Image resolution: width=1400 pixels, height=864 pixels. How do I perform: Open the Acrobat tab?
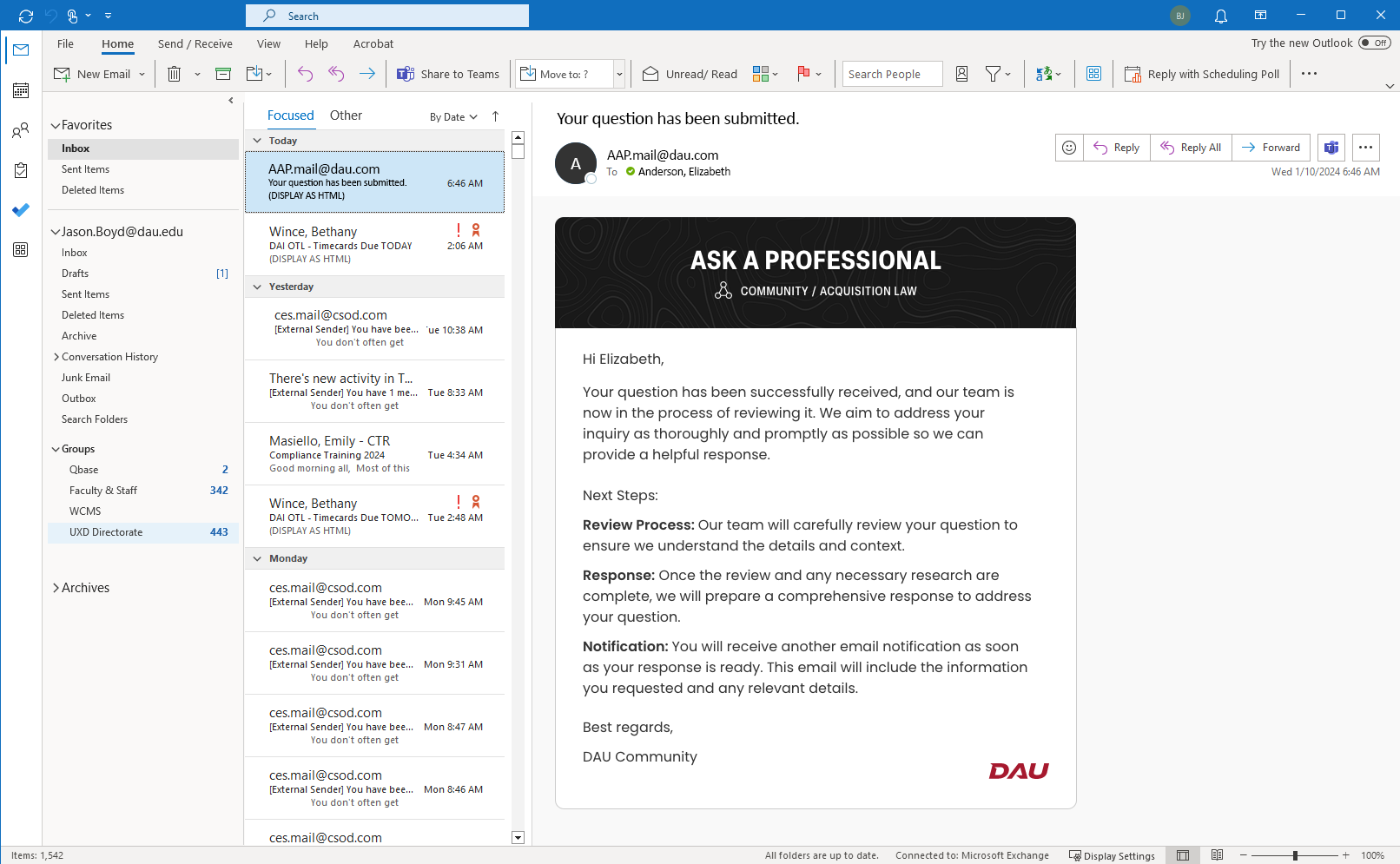point(373,43)
